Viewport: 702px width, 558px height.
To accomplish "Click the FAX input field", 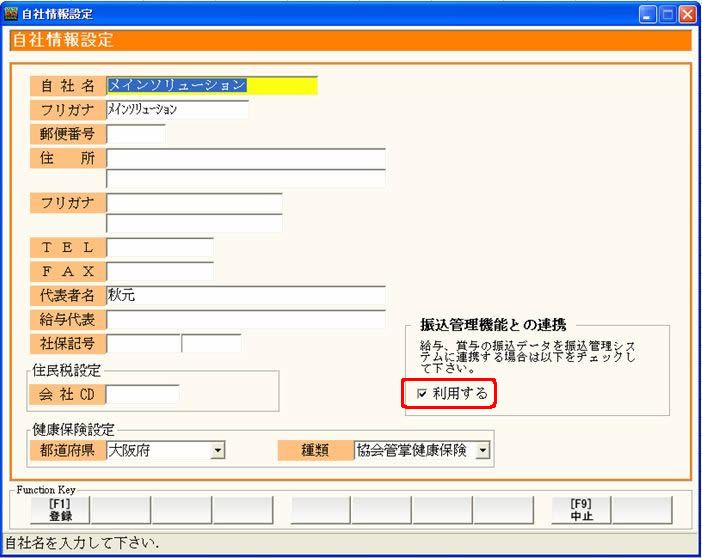I will click(160, 271).
